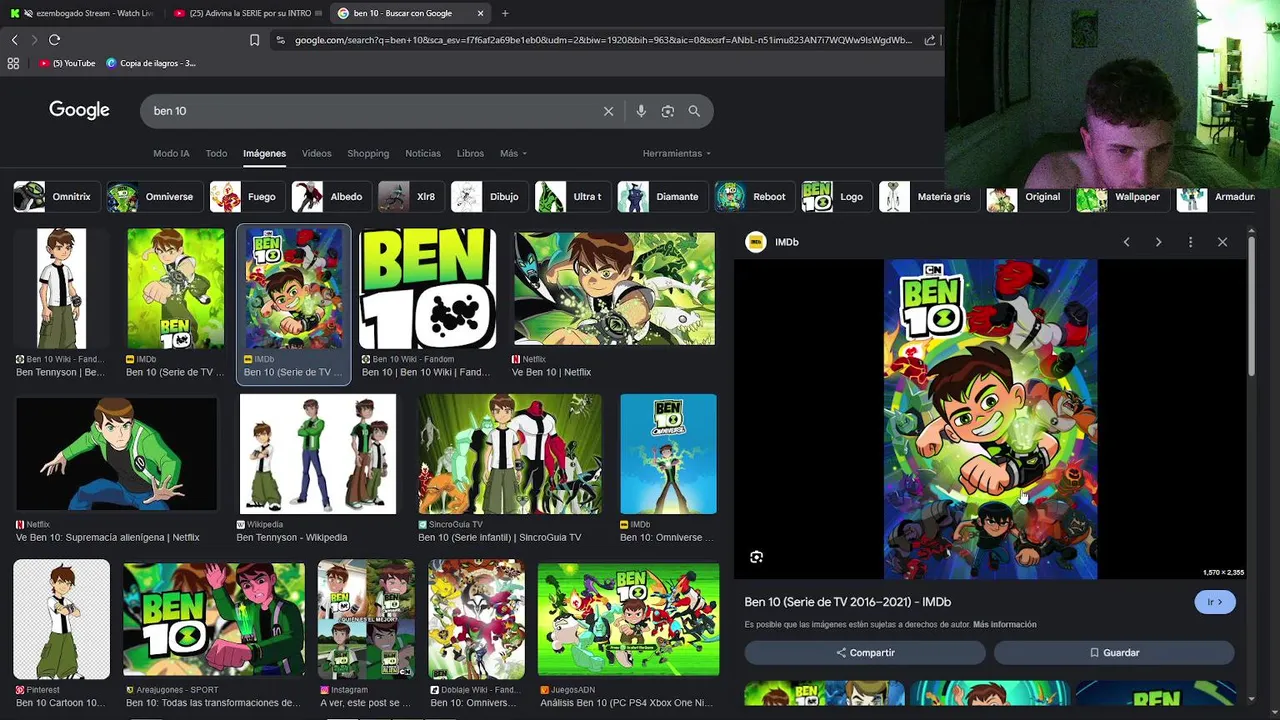
Task: Close the image preview panel
Action: tap(1222, 242)
